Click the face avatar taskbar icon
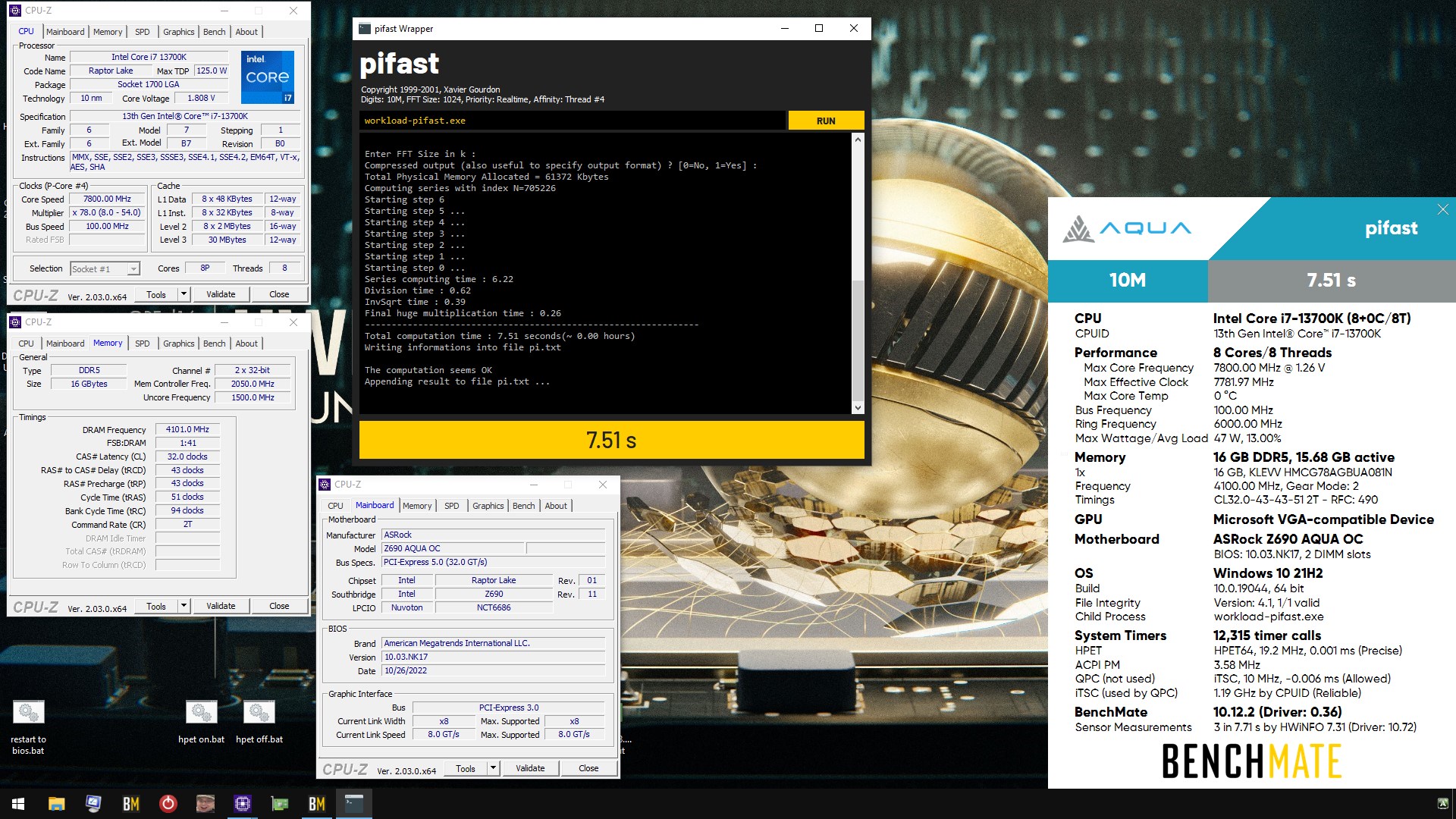This screenshot has height=819, width=1456. [x=205, y=804]
